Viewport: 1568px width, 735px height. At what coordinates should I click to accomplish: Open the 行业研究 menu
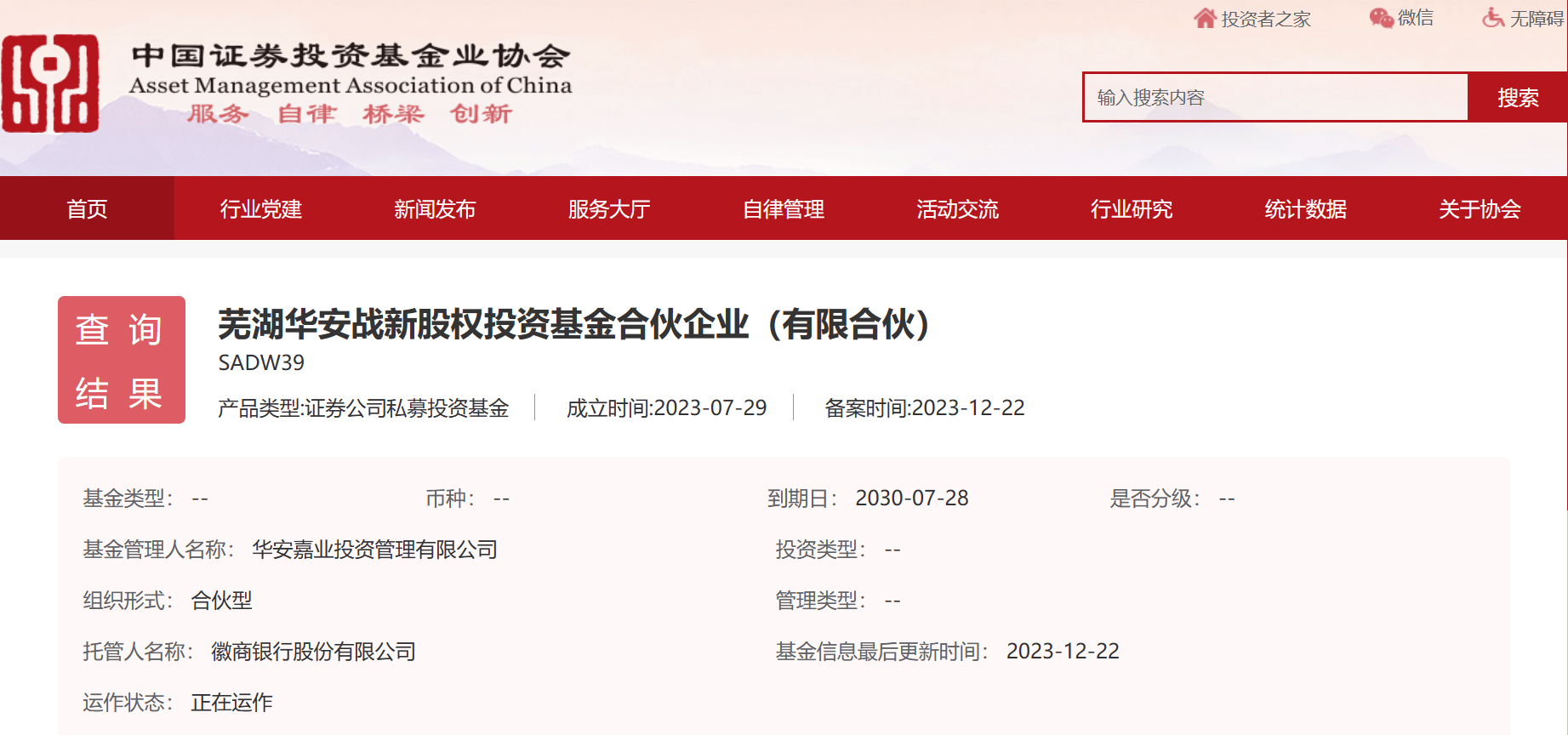click(x=1132, y=208)
